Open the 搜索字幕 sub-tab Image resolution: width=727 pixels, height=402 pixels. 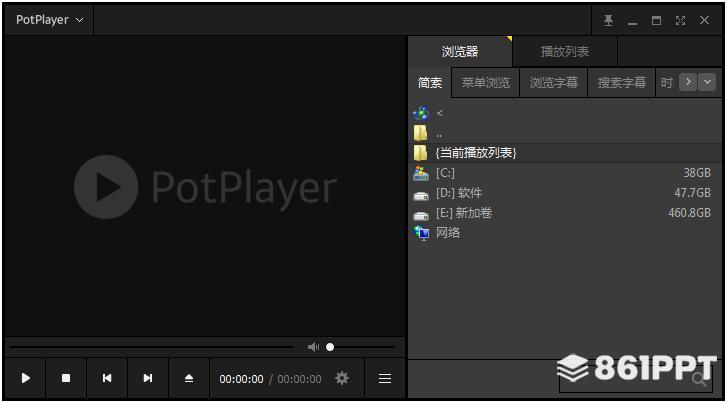pyautogui.click(x=621, y=83)
